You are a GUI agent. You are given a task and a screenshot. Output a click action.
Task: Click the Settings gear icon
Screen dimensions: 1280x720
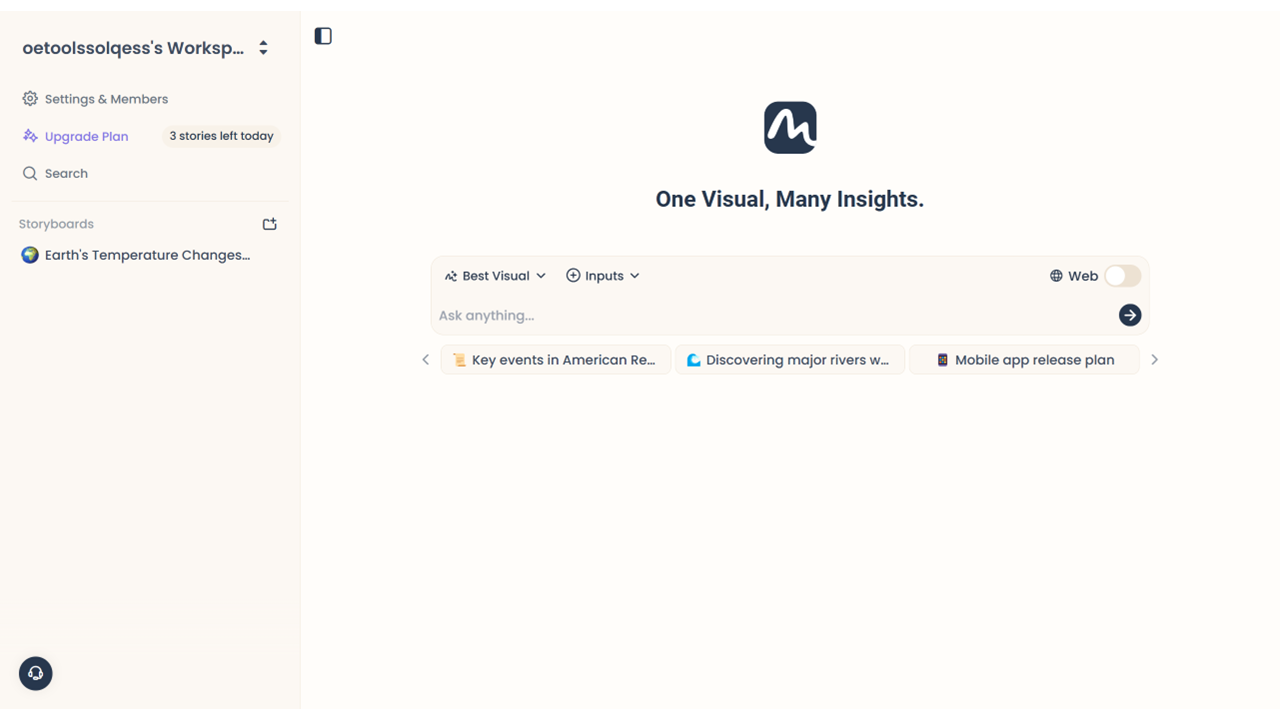click(30, 99)
